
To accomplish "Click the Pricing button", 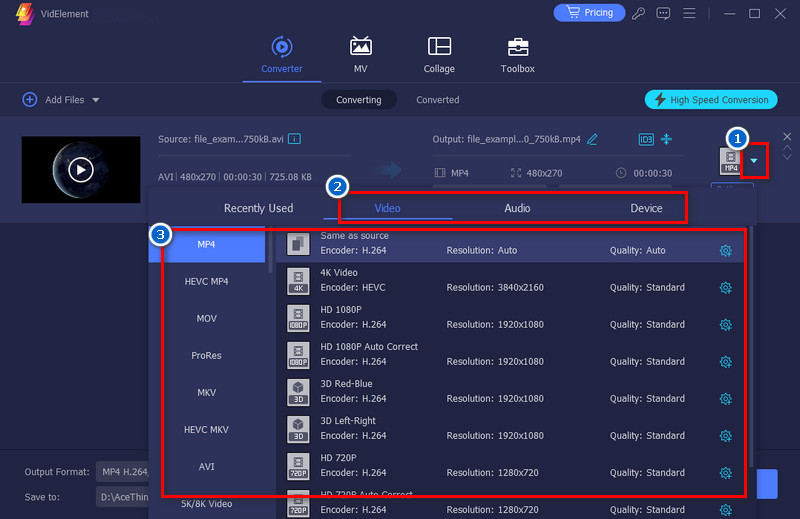I will [x=589, y=13].
